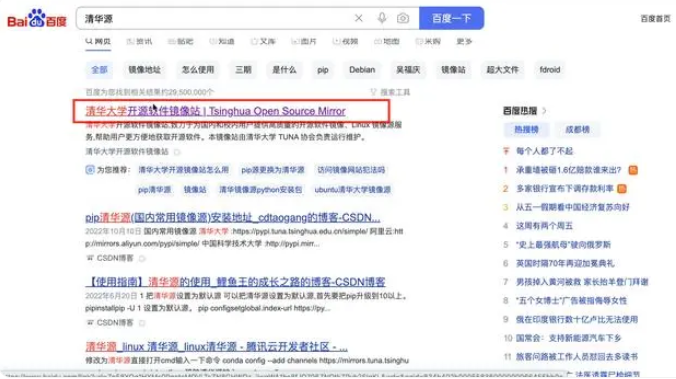Select the pip filter chip
The image size is (676, 379).
(x=323, y=70)
